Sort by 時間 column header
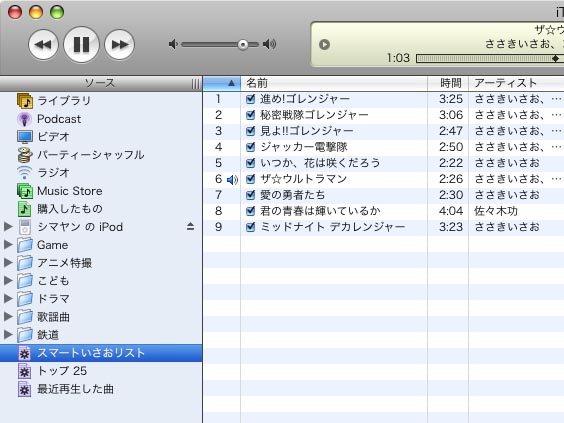This screenshot has width=564, height=423. [448, 83]
